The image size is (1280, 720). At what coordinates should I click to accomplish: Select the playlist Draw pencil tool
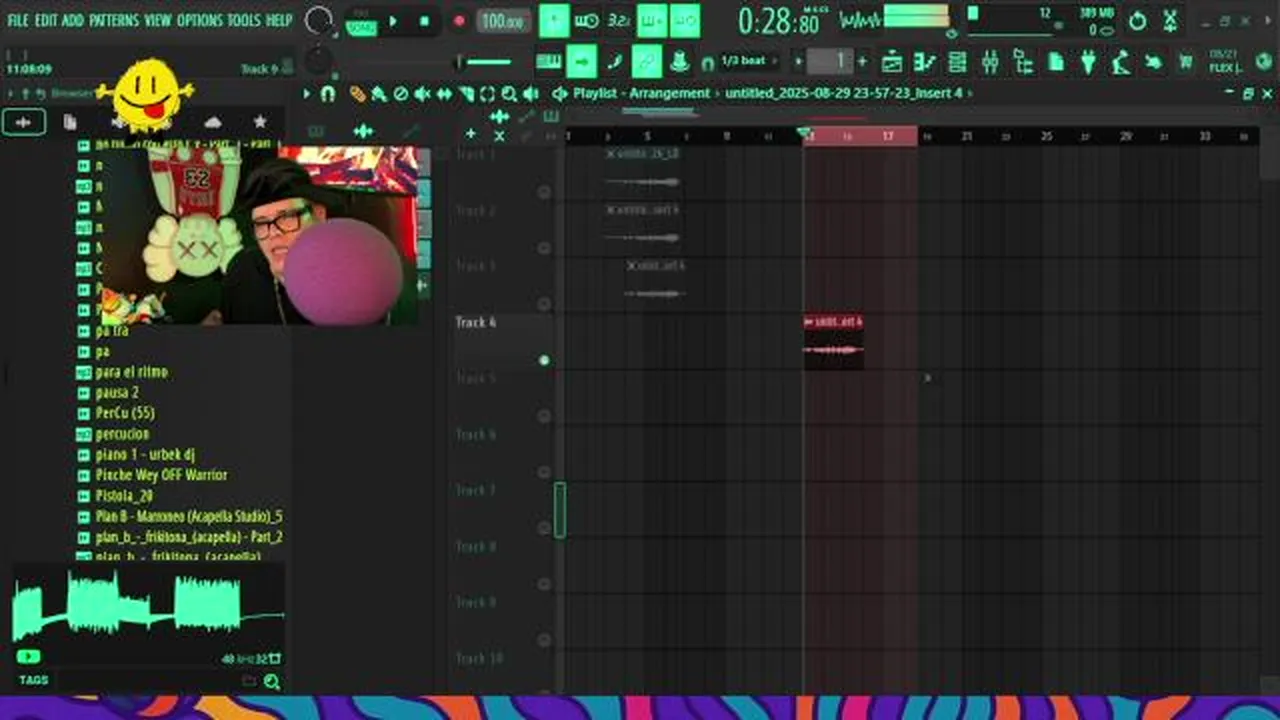point(357,94)
